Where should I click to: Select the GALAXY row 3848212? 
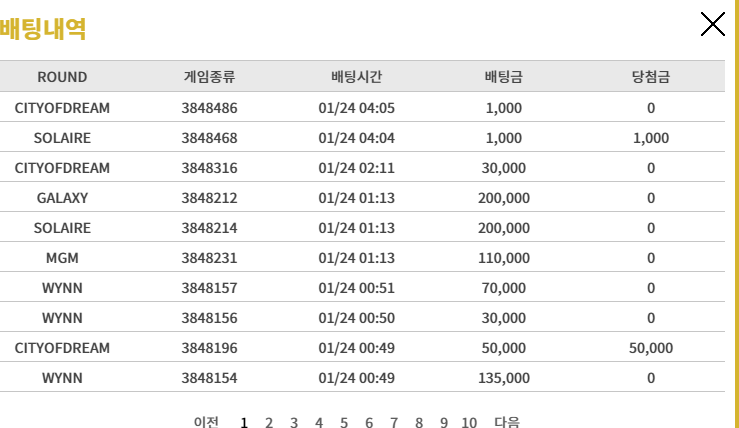click(x=362, y=198)
